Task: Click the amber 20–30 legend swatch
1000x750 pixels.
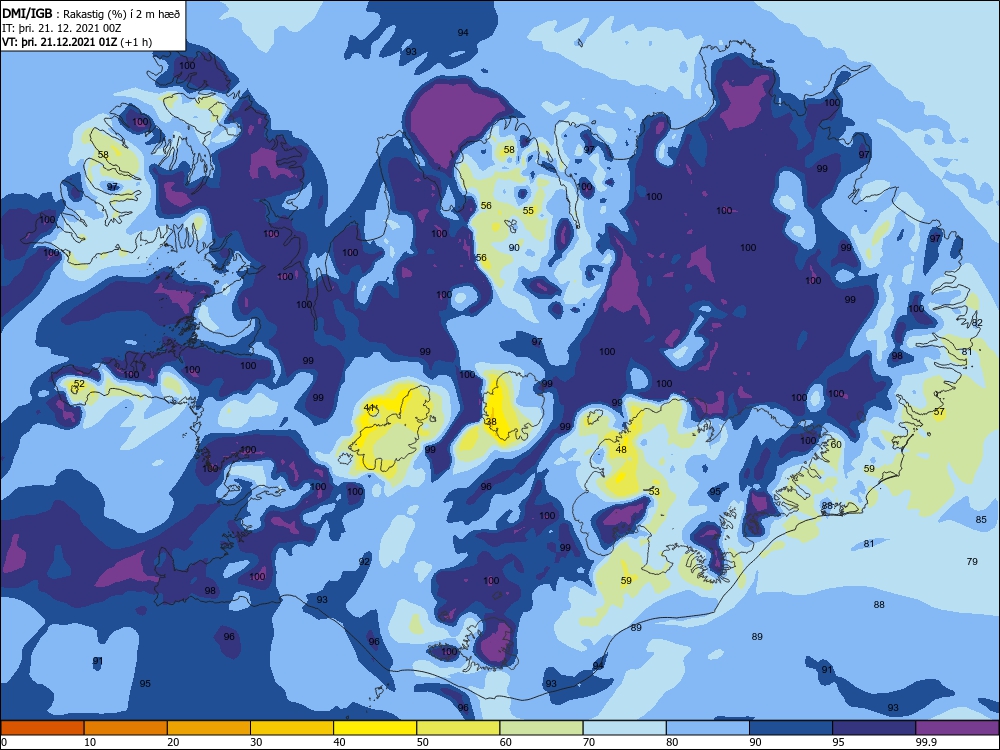Action: [209, 728]
